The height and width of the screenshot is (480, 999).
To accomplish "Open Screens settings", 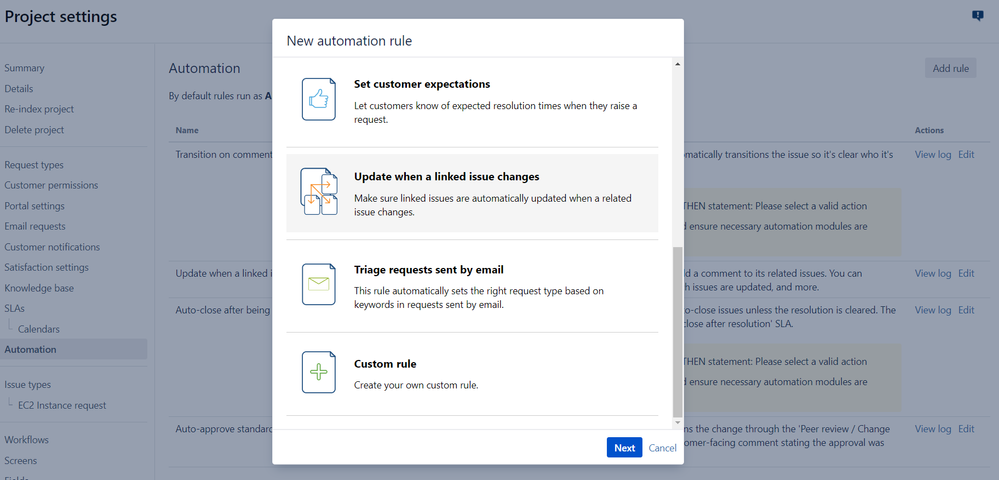I will pos(20,460).
